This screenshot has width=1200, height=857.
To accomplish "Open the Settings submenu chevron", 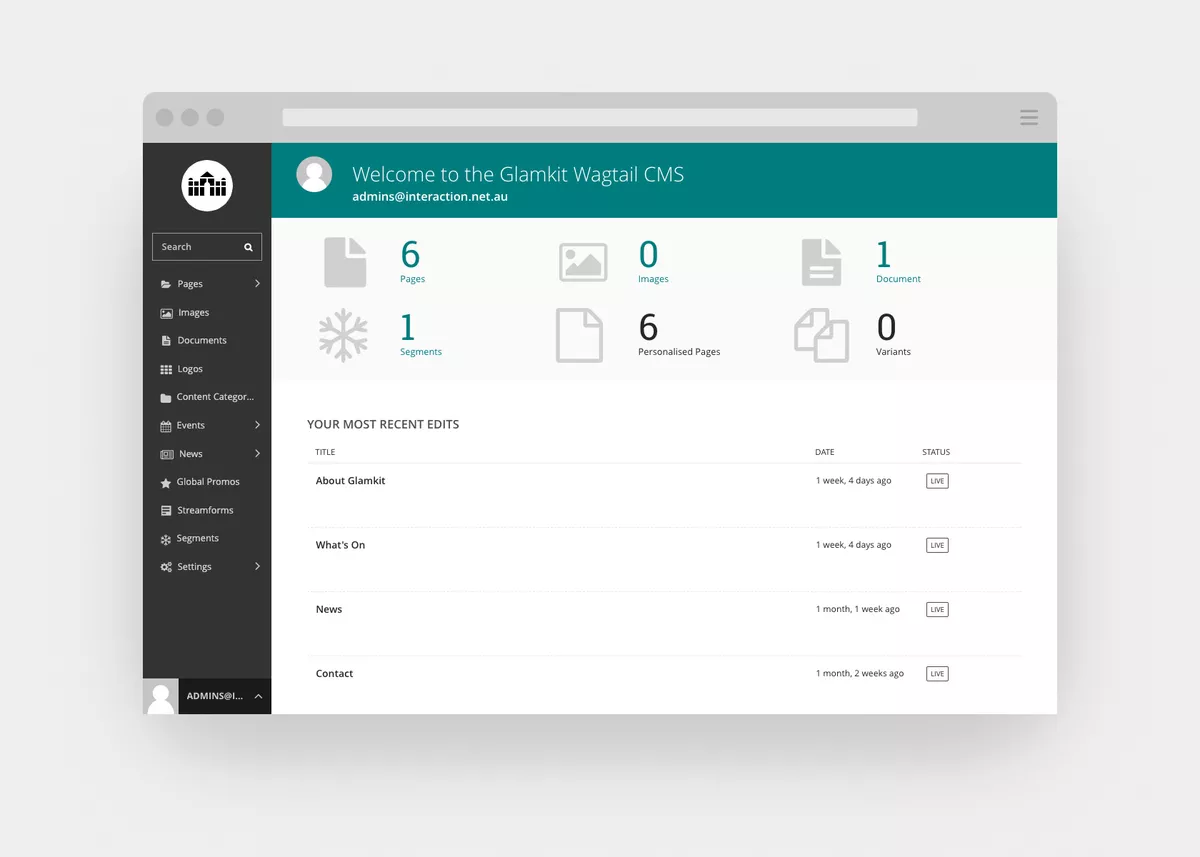I will [258, 566].
